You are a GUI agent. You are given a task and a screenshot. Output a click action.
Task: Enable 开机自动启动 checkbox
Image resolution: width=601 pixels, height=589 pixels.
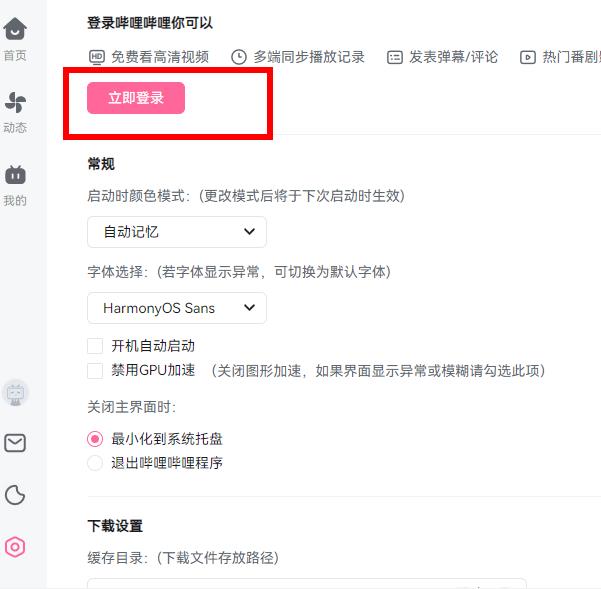[96, 346]
